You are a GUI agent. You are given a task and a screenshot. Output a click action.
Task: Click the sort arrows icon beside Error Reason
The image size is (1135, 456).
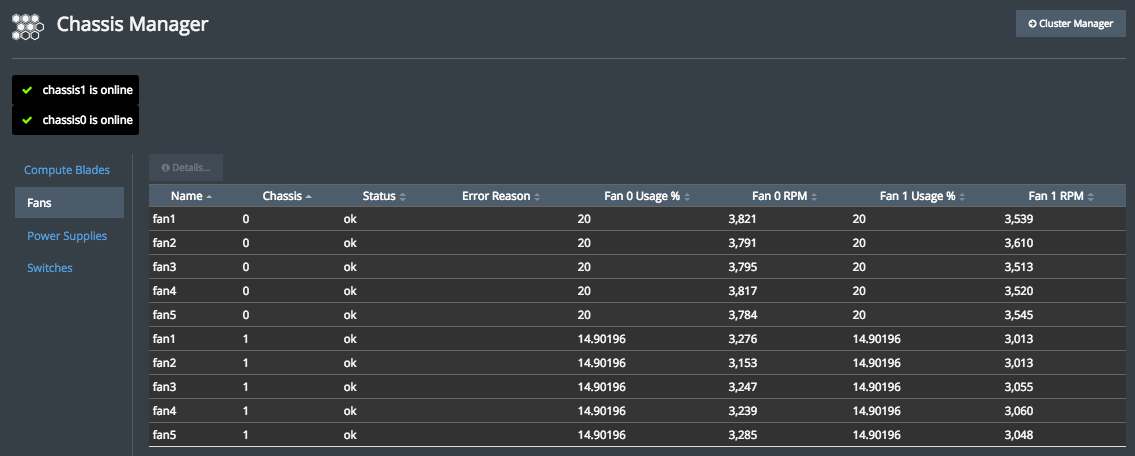click(537, 197)
